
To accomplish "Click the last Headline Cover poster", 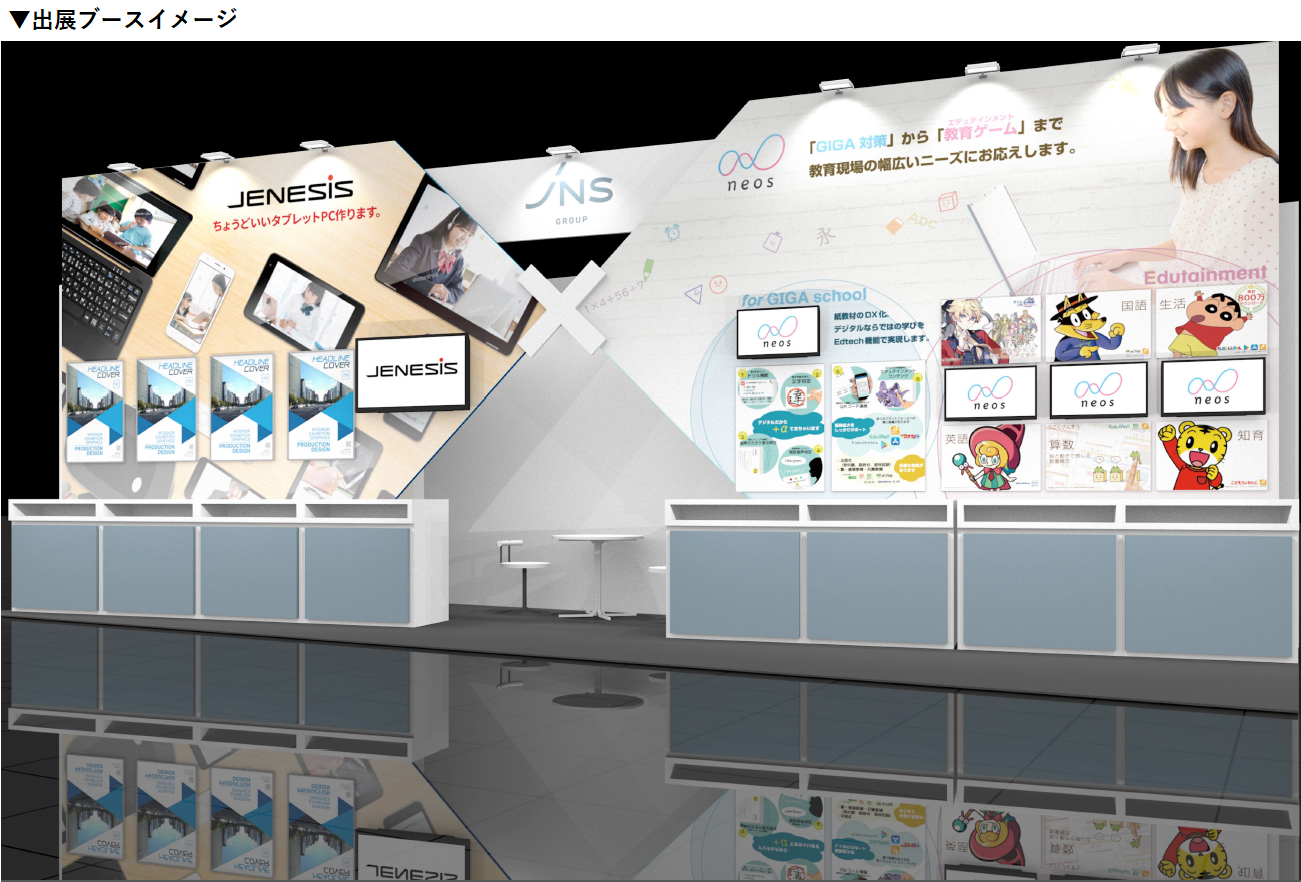I will [320, 404].
